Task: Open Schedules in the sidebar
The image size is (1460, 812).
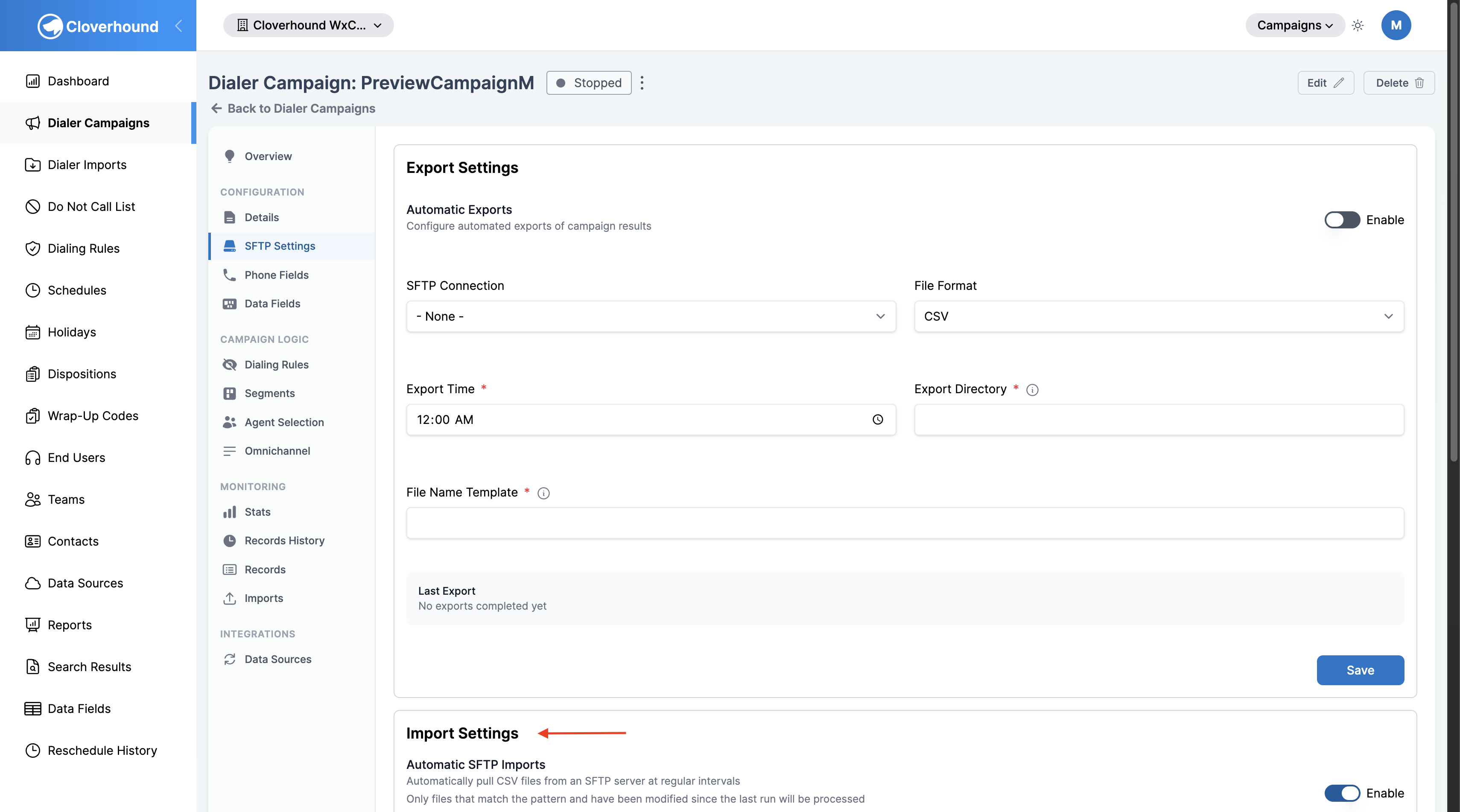Action: [65, 290]
